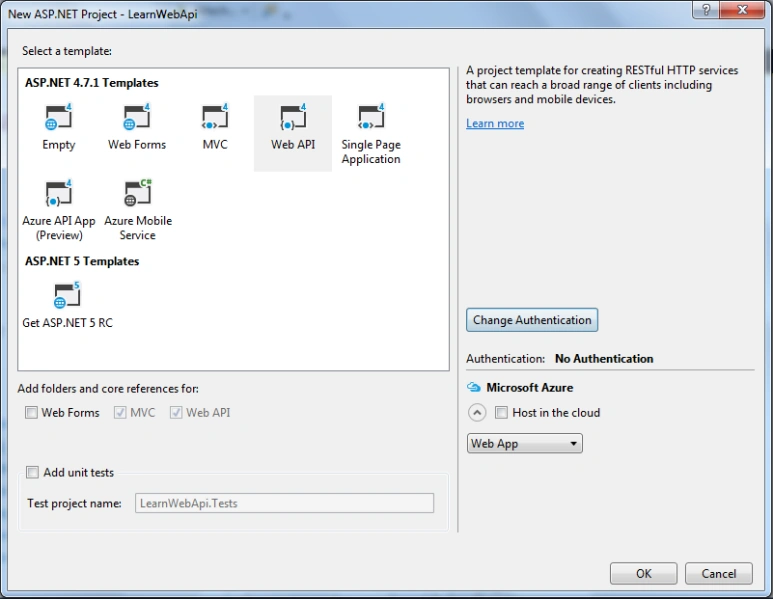Check the Host in the cloud option
The image size is (773, 600).
[501, 413]
